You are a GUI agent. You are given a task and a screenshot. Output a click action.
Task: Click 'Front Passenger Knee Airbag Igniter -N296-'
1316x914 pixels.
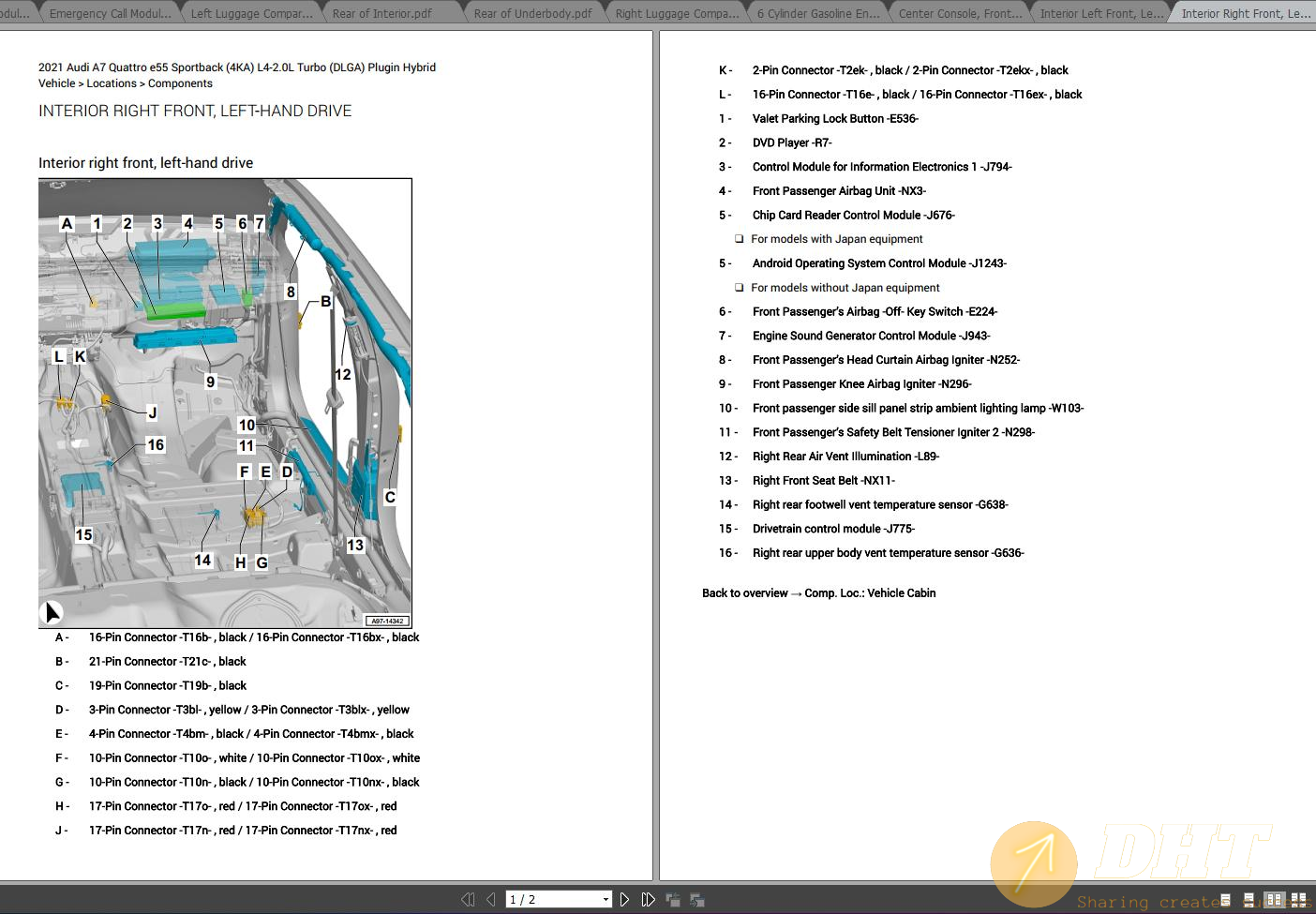(861, 384)
